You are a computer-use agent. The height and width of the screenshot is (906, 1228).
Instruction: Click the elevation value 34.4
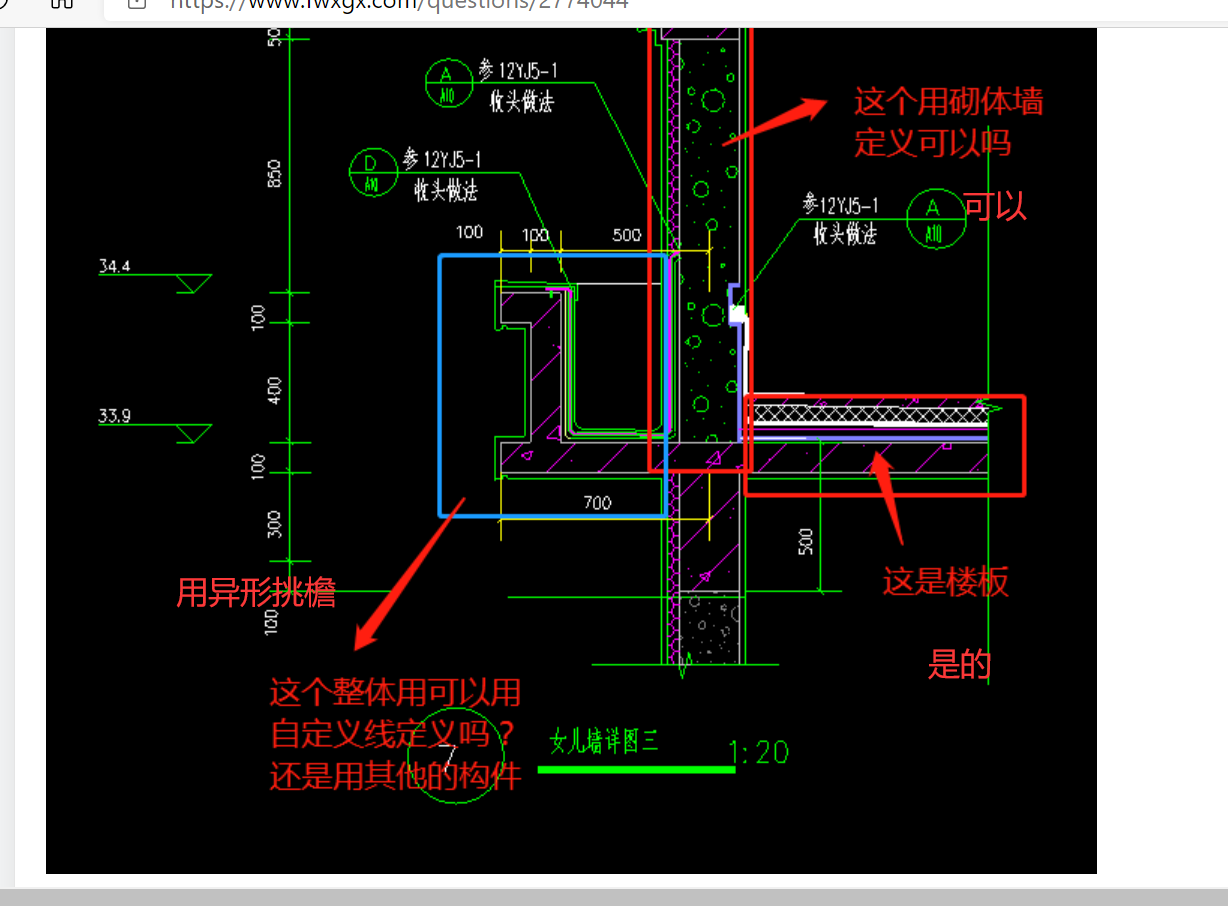115,266
